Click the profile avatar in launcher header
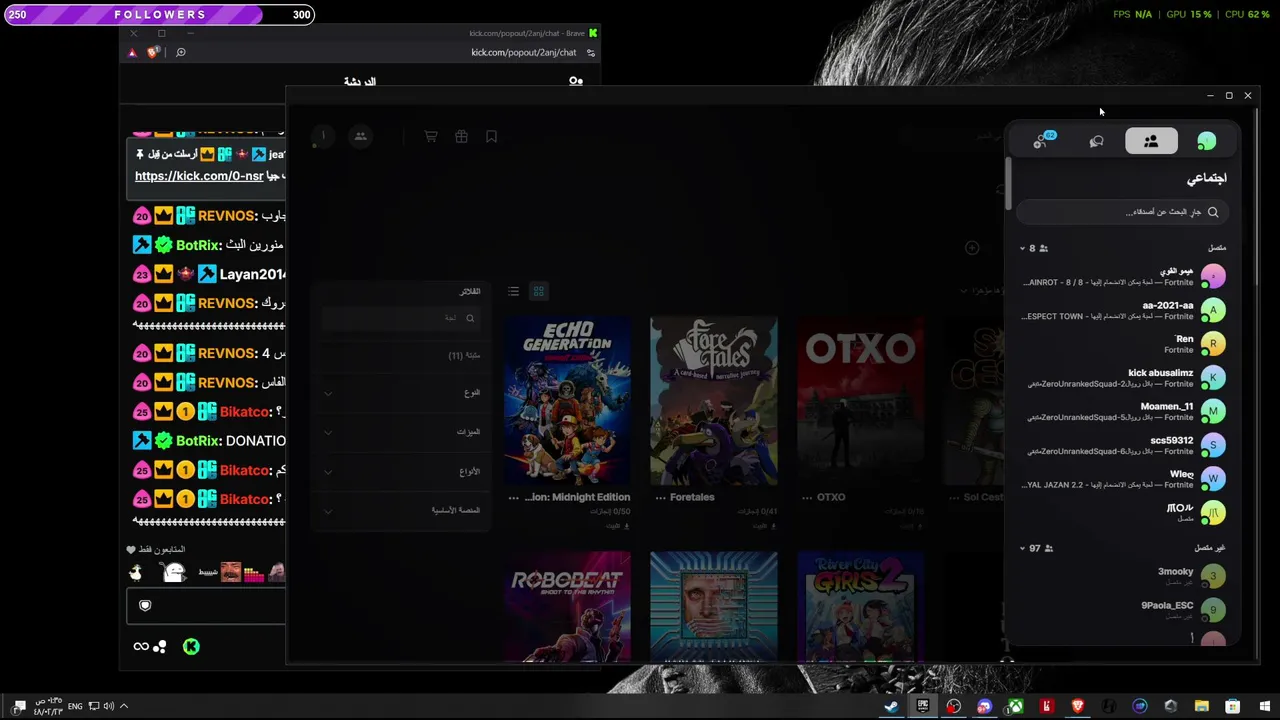 pyautogui.click(x=322, y=137)
